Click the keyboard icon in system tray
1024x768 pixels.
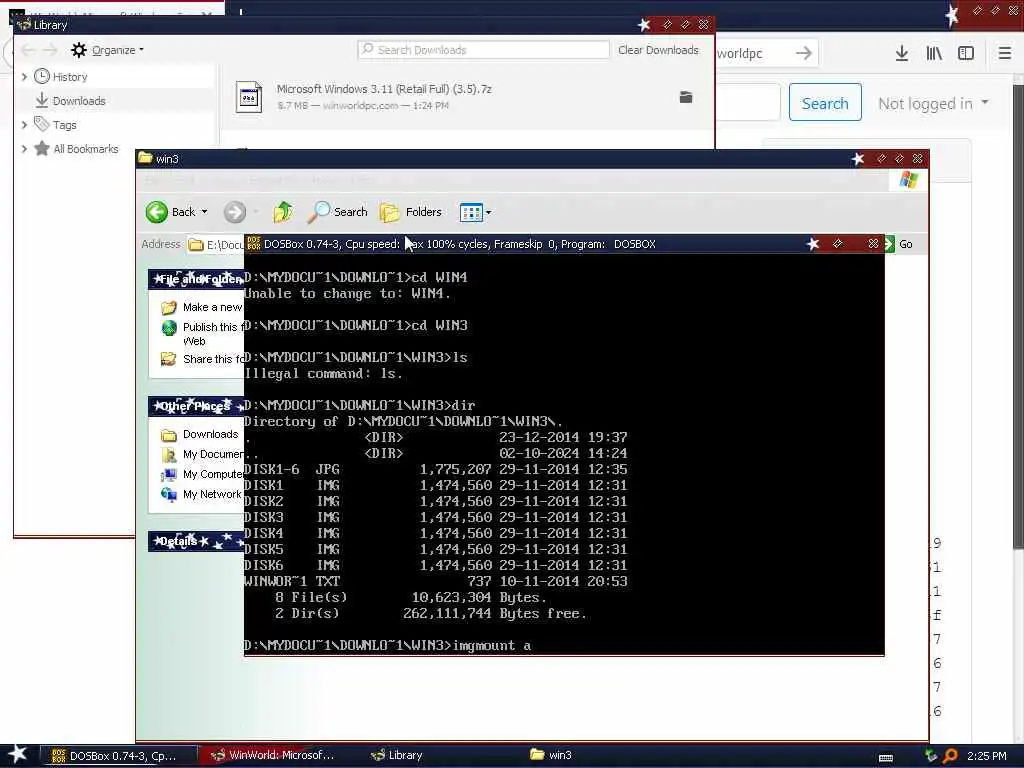[x=886, y=758]
